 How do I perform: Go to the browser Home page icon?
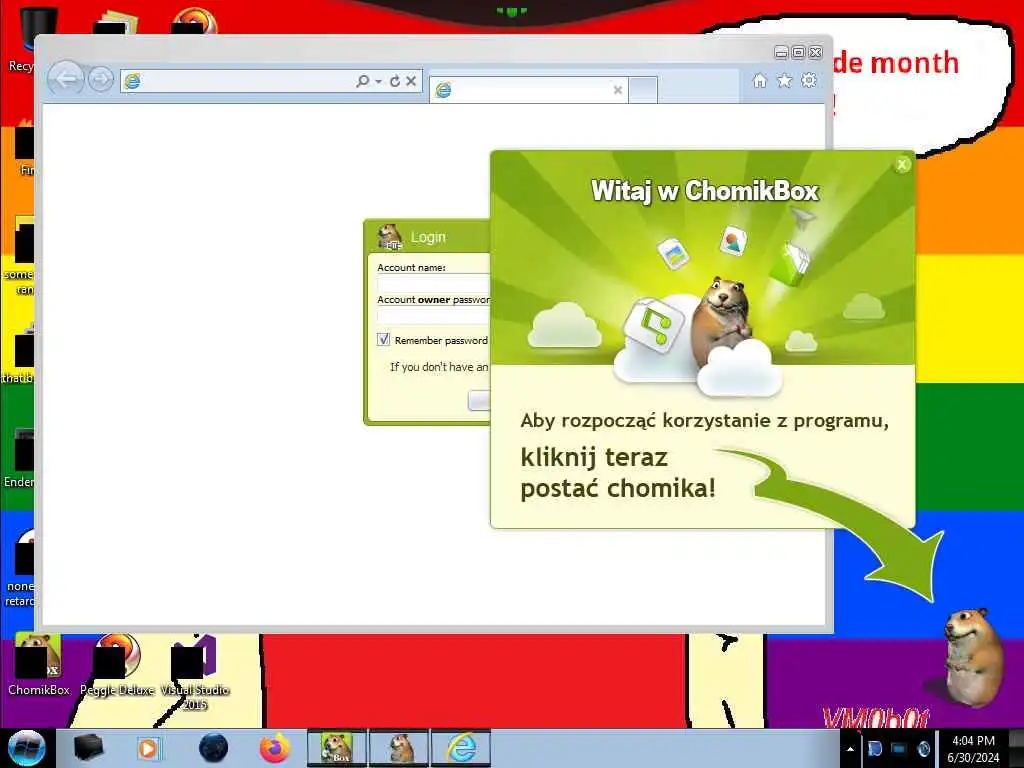[760, 80]
